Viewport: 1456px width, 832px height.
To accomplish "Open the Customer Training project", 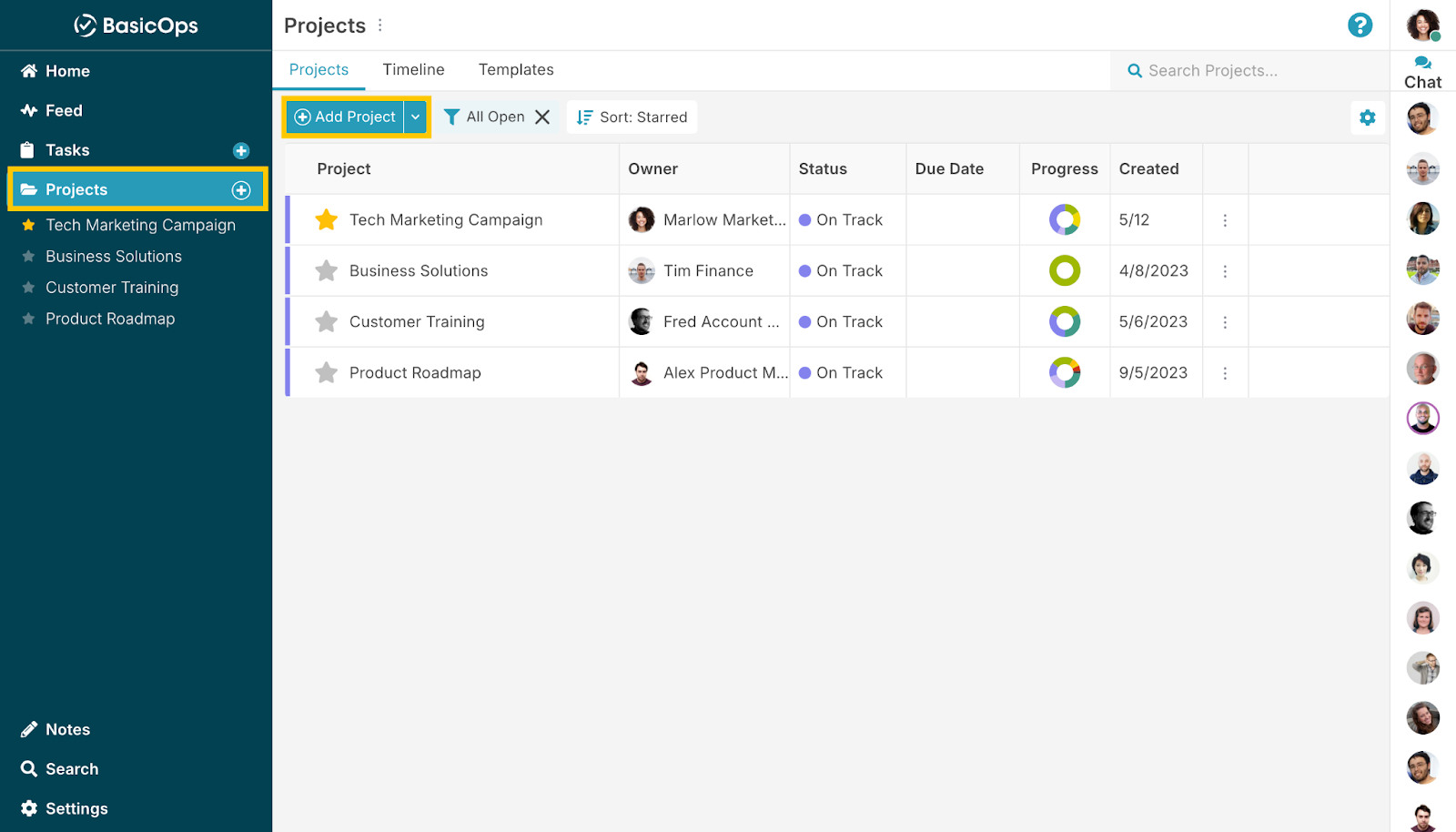I will coord(416,321).
